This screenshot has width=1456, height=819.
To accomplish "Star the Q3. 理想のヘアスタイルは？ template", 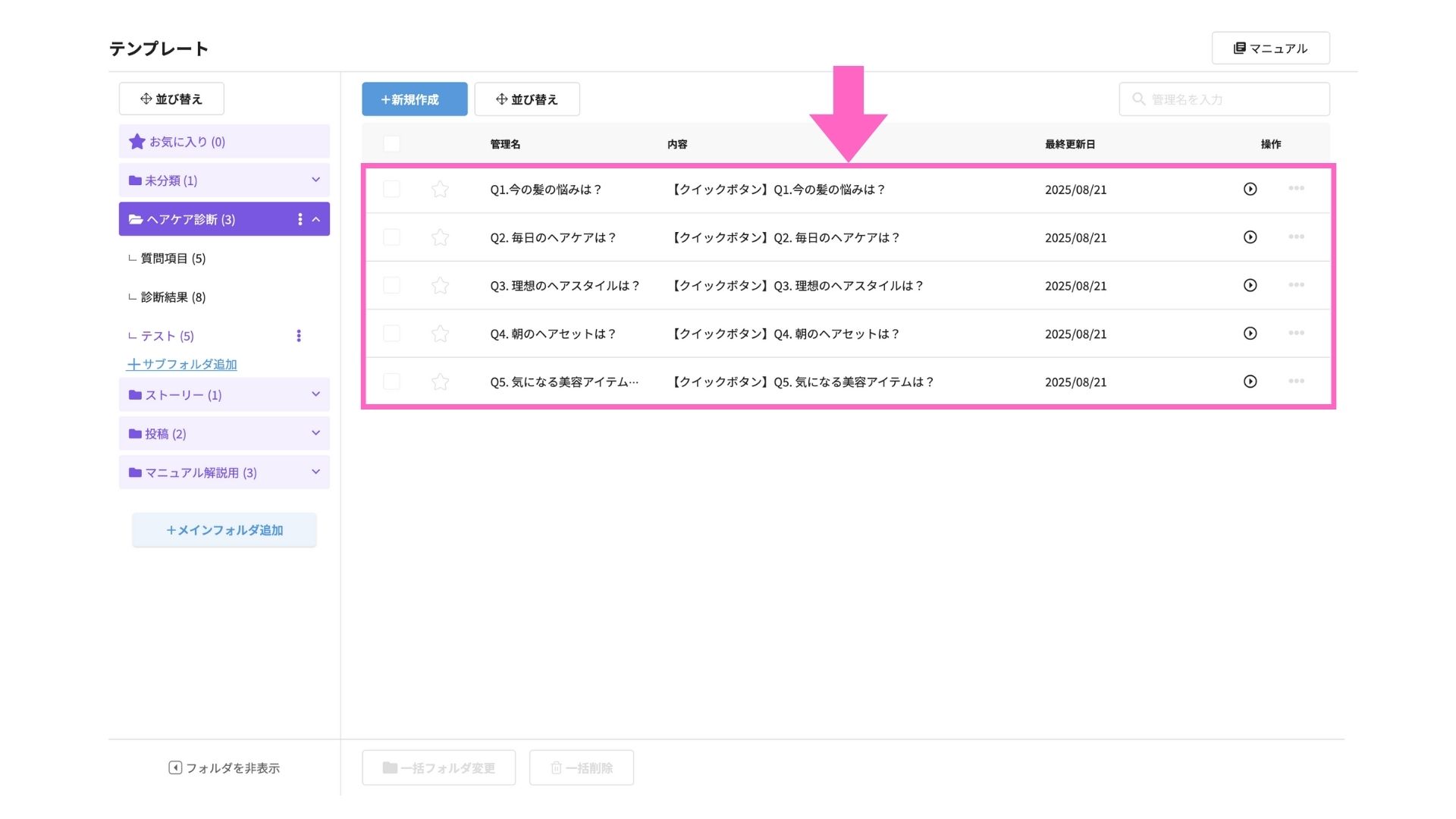I will (440, 285).
